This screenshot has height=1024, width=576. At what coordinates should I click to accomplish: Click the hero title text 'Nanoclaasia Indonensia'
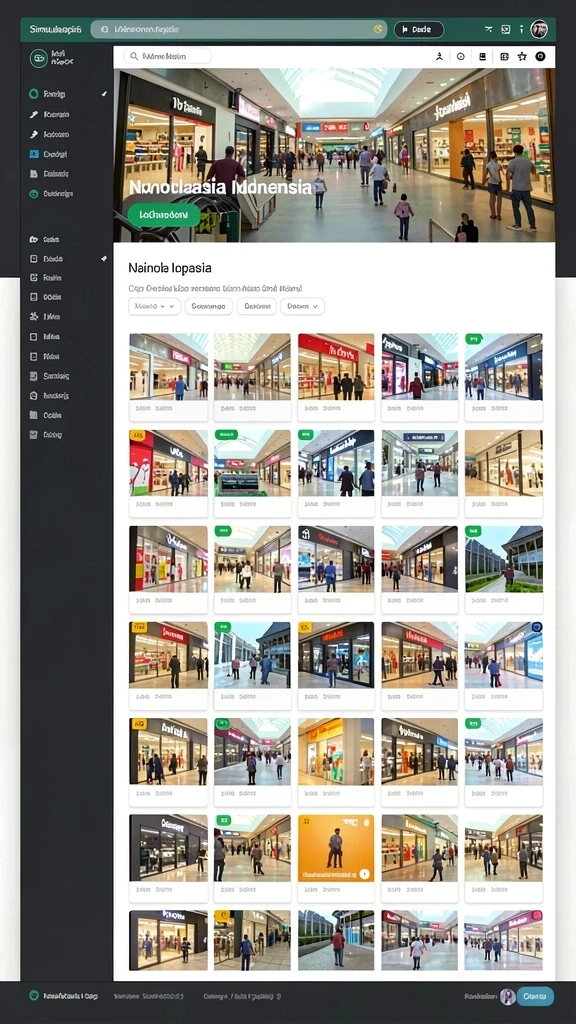click(x=221, y=187)
